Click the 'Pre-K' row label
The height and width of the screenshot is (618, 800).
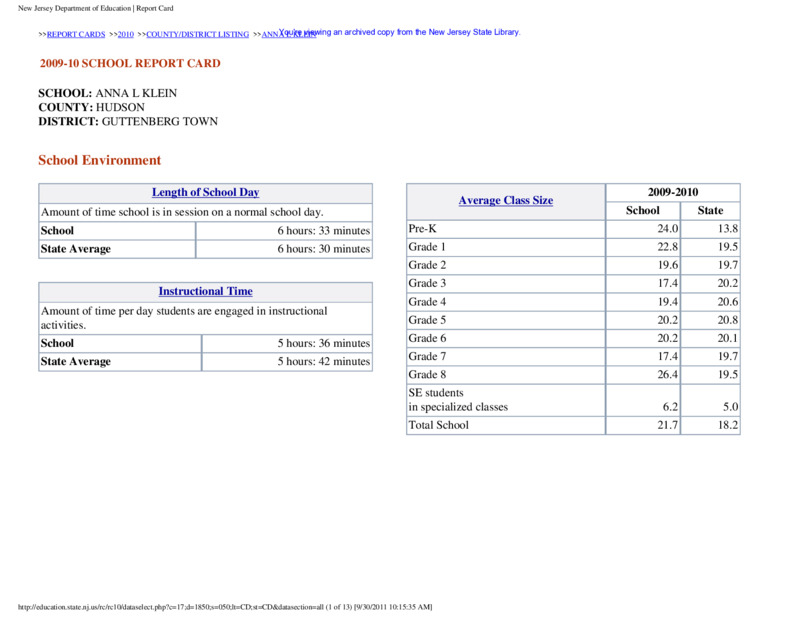422,229
